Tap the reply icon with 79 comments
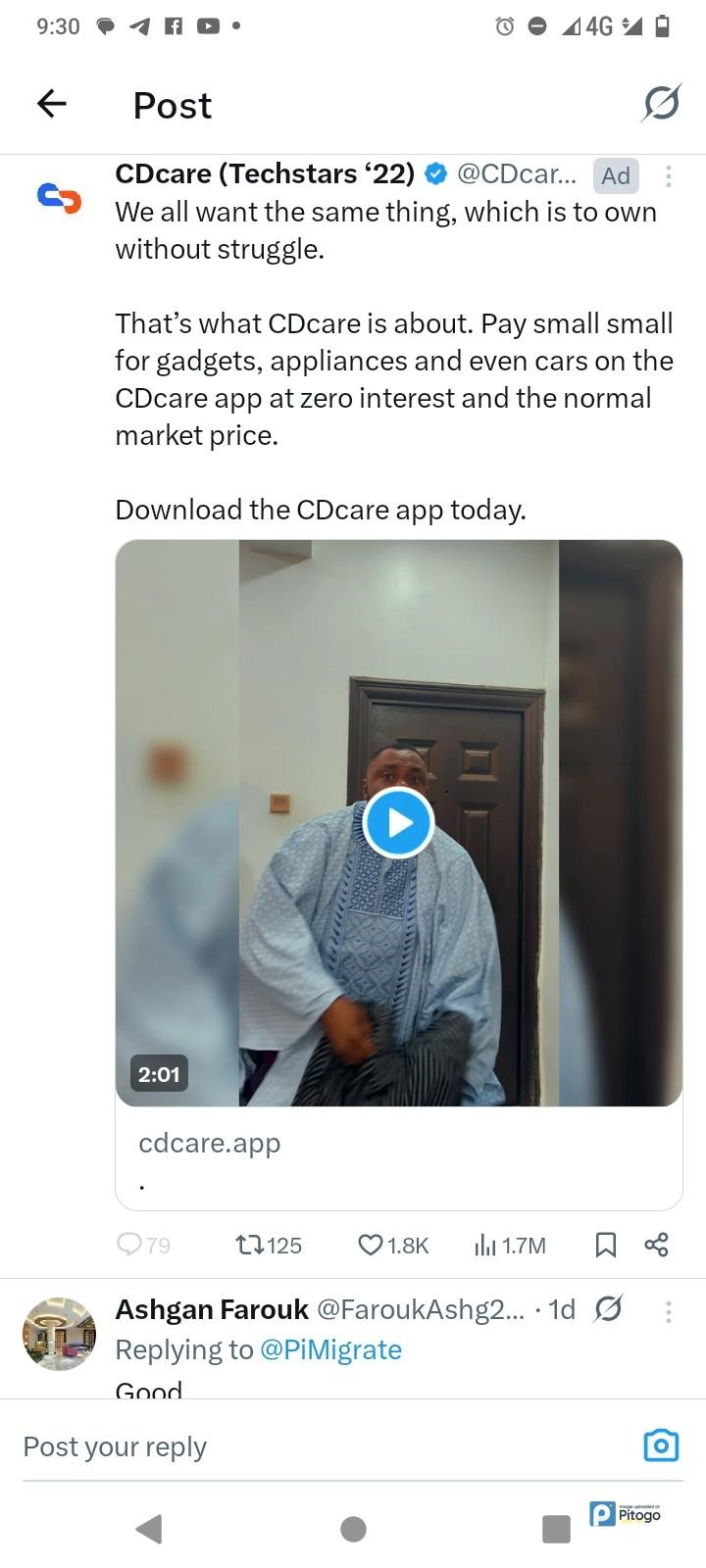706x1568 pixels. 129,1245
